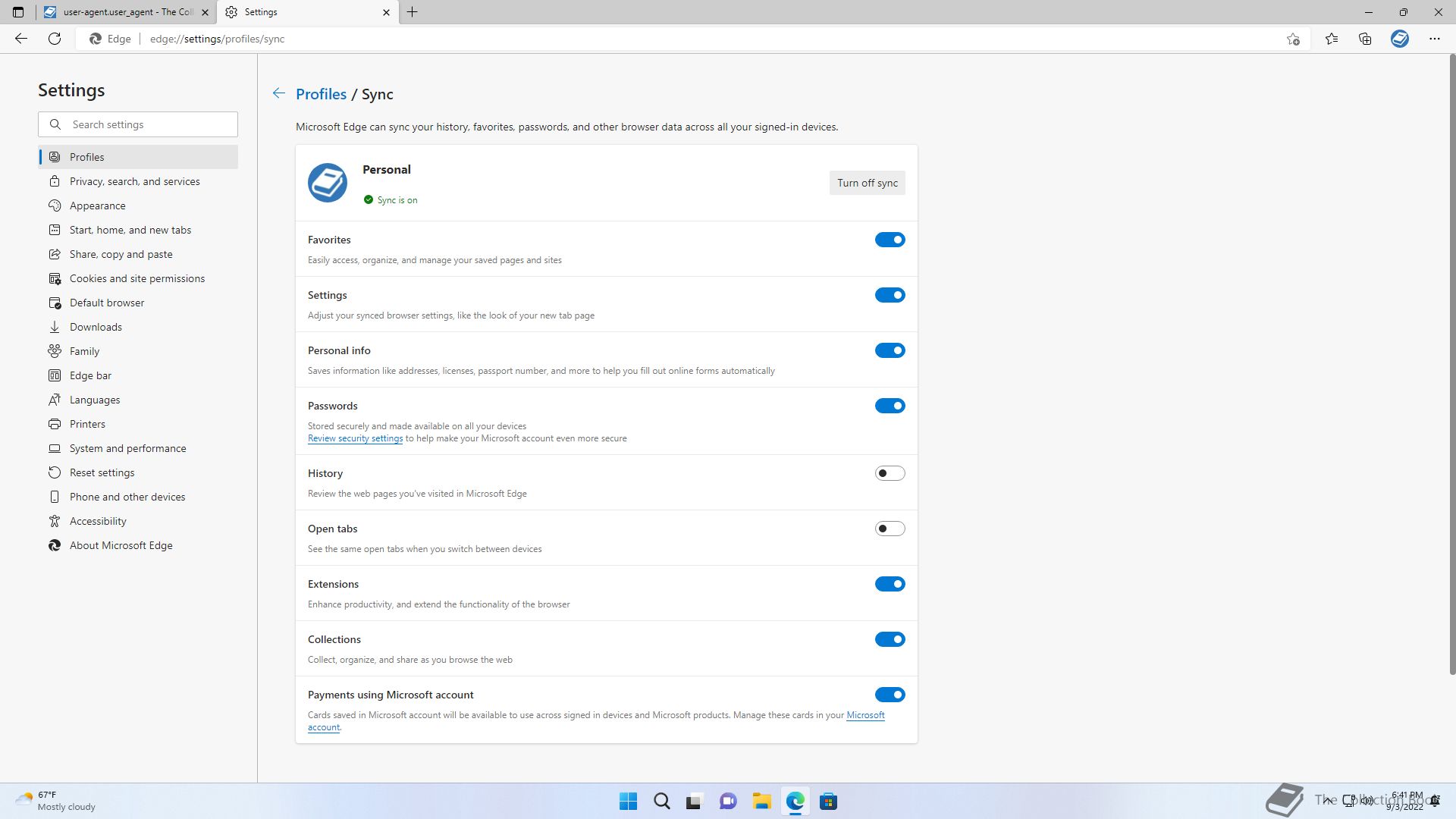Open System and performance settings
The height and width of the screenshot is (819, 1456).
tap(138, 448)
